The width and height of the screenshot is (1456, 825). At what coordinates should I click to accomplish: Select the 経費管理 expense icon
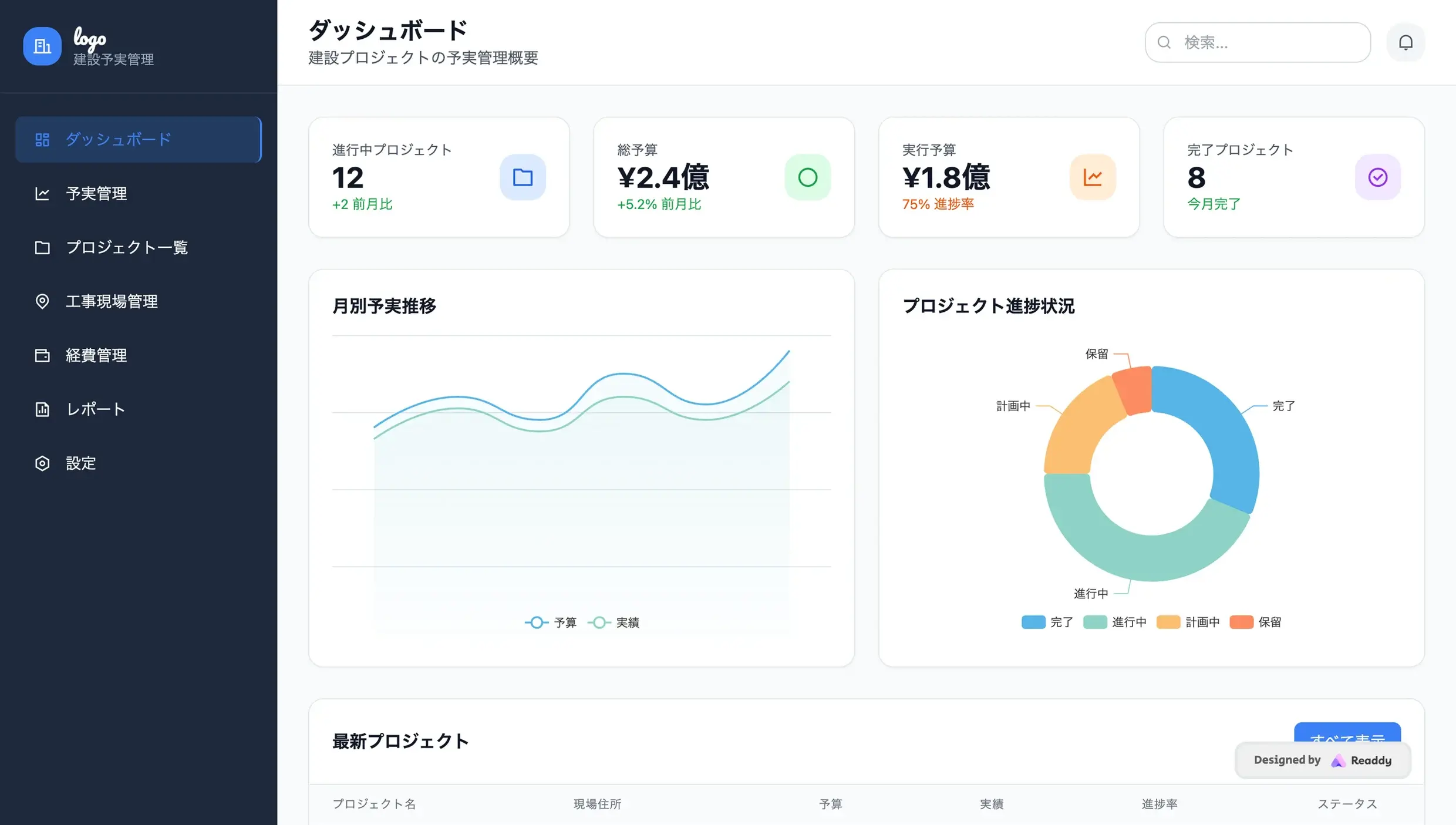pyautogui.click(x=42, y=355)
